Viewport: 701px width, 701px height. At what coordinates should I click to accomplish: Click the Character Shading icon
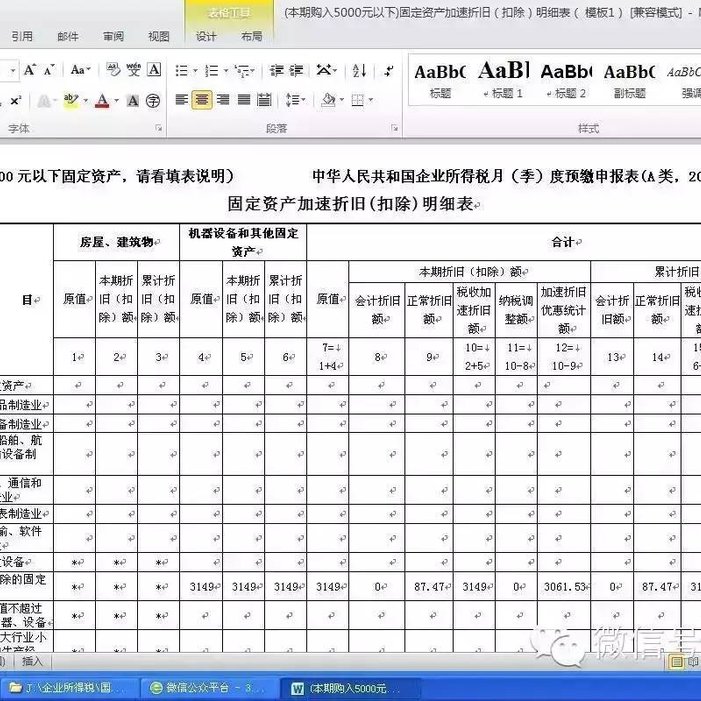point(133,101)
